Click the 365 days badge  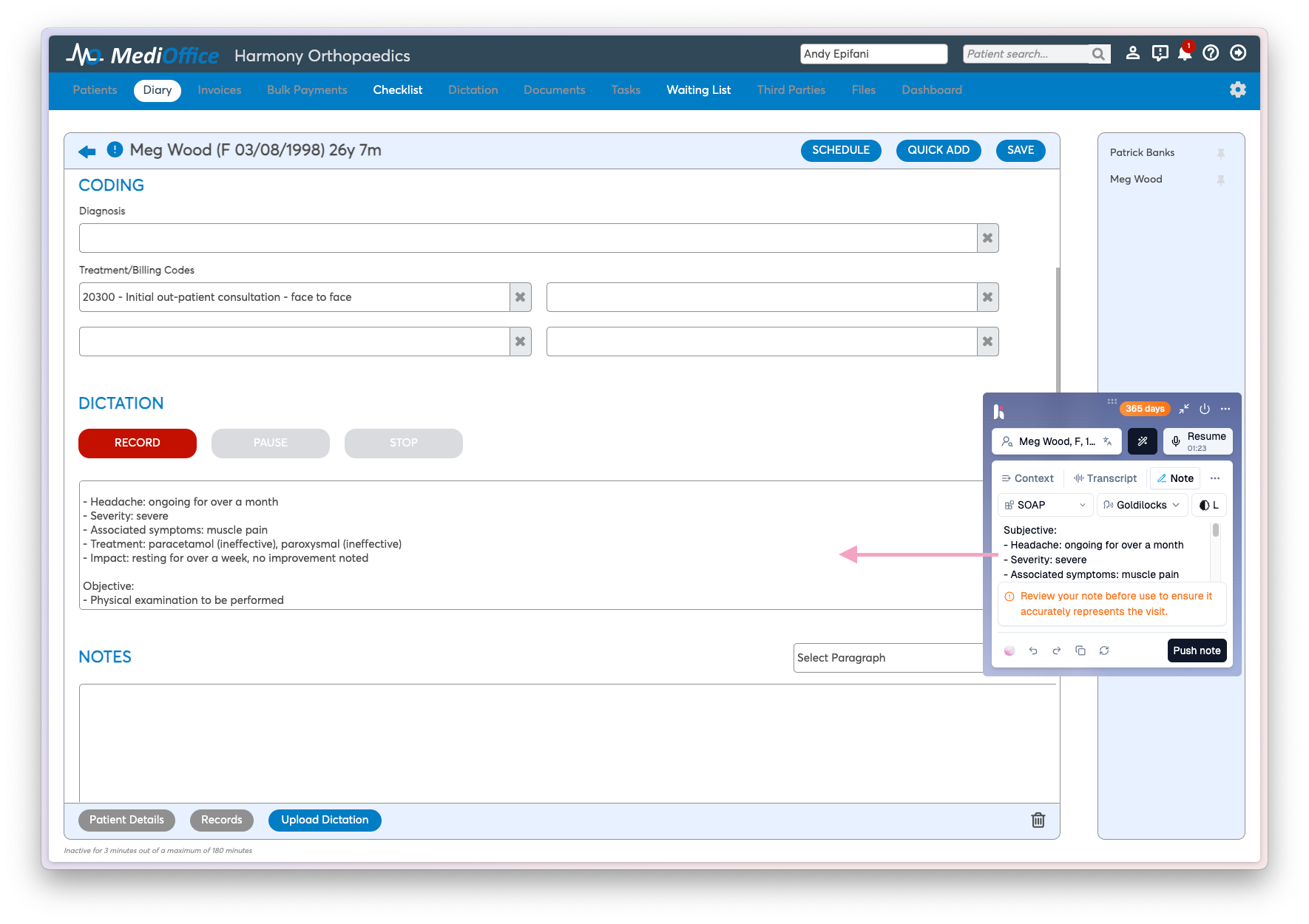(1145, 409)
